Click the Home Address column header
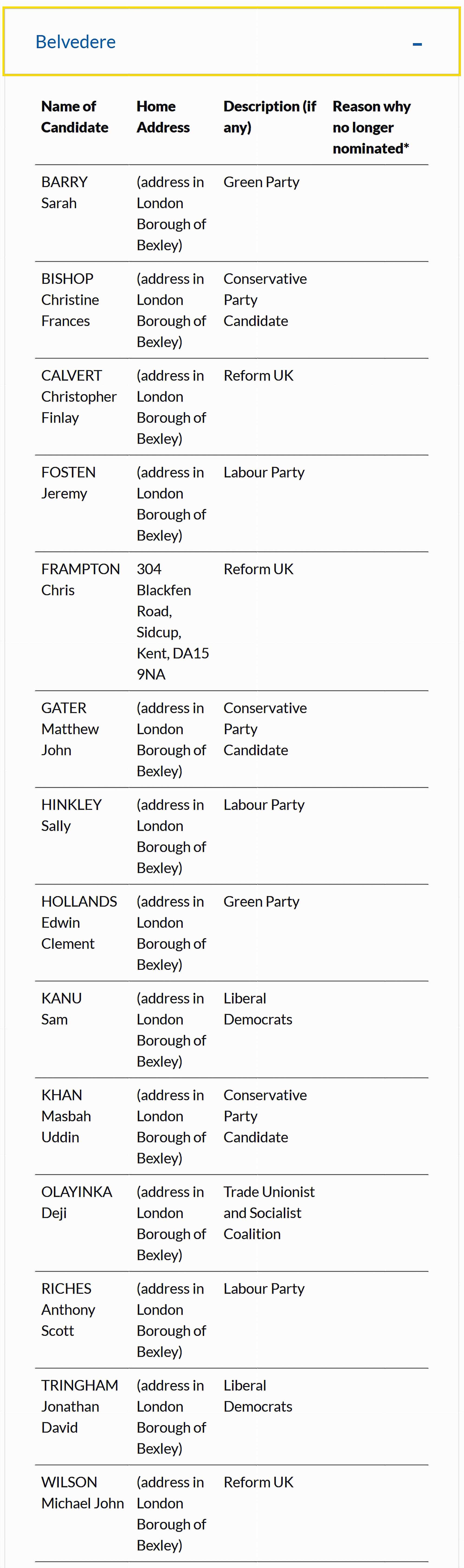Screen dimensions: 464x1568 pos(163,116)
